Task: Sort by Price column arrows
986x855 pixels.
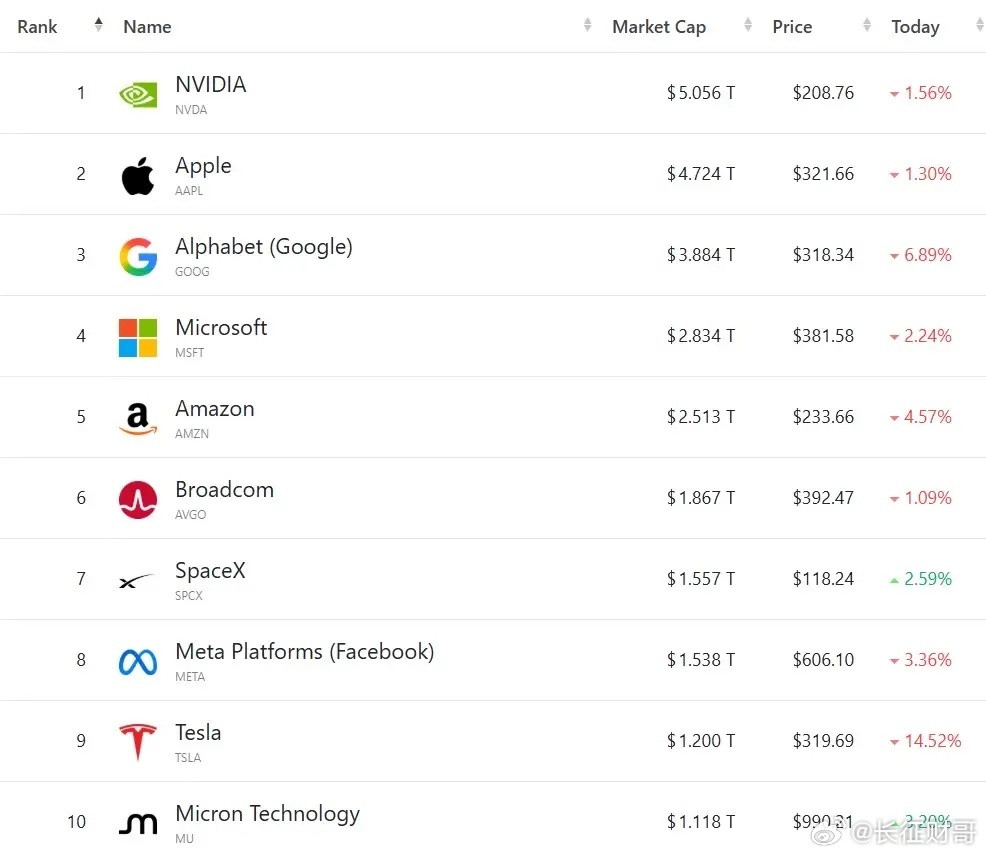Action: click(867, 25)
